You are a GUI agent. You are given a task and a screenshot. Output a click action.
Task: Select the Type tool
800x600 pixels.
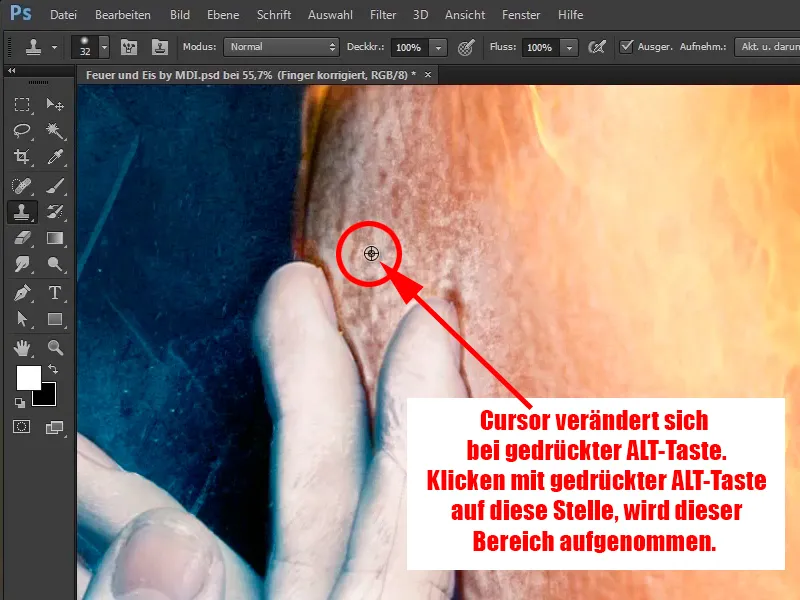pyautogui.click(x=55, y=293)
